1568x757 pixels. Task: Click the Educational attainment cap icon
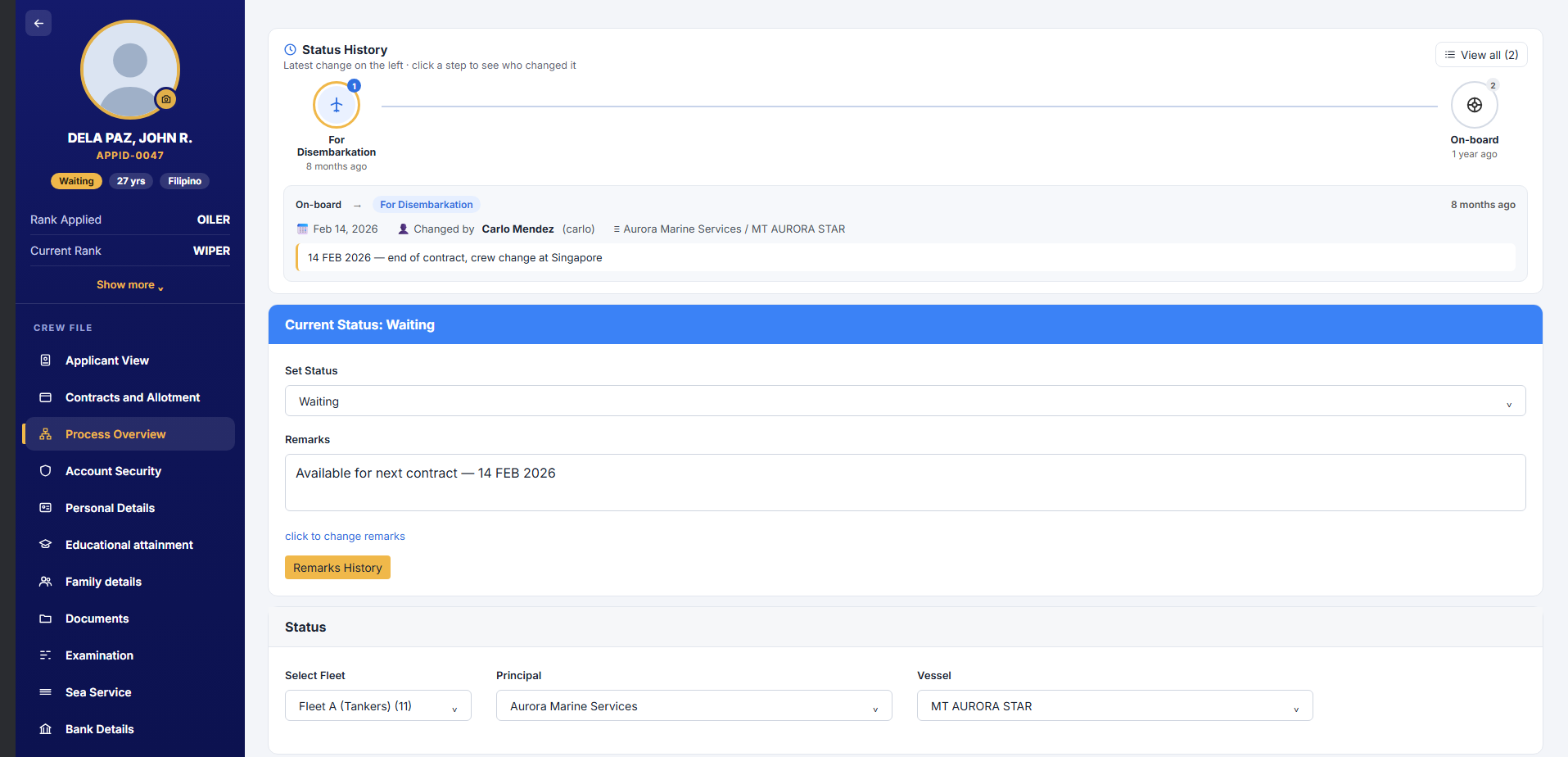tap(46, 545)
